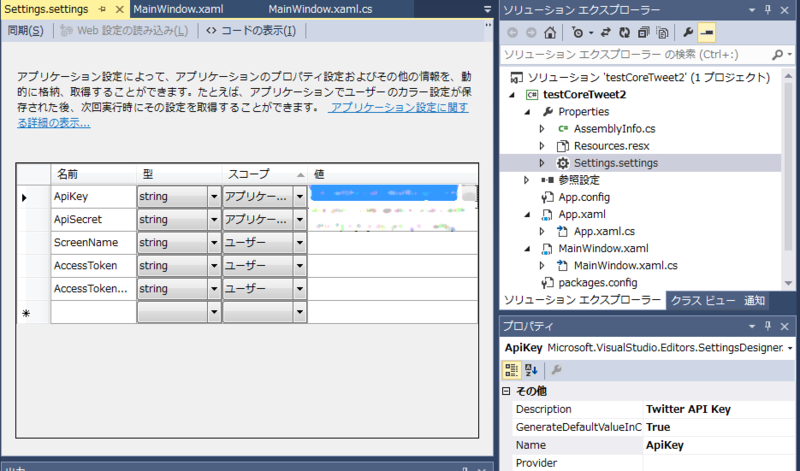Switch Properties panel to Categorized view

point(511,370)
